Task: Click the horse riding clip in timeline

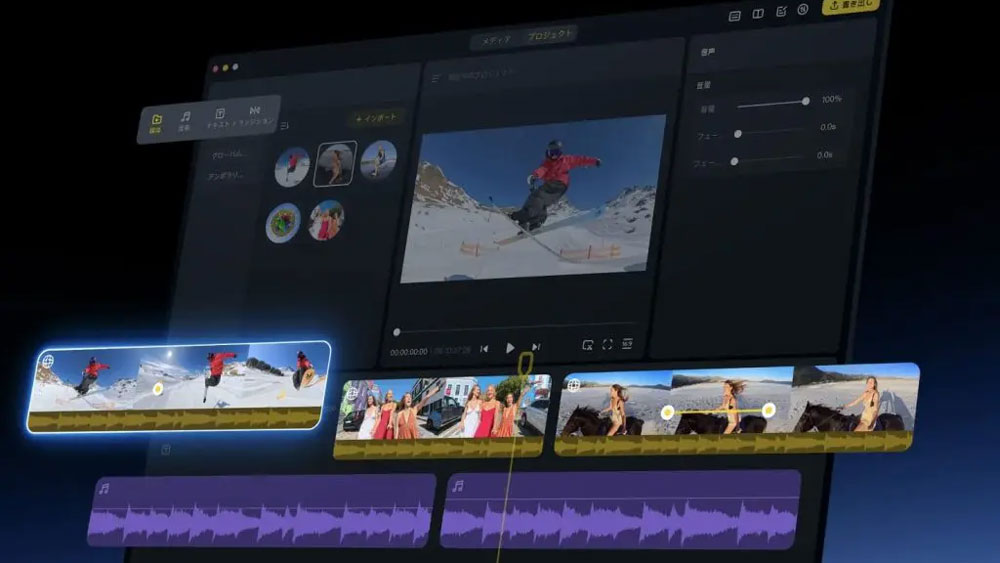Action: [x=736, y=410]
